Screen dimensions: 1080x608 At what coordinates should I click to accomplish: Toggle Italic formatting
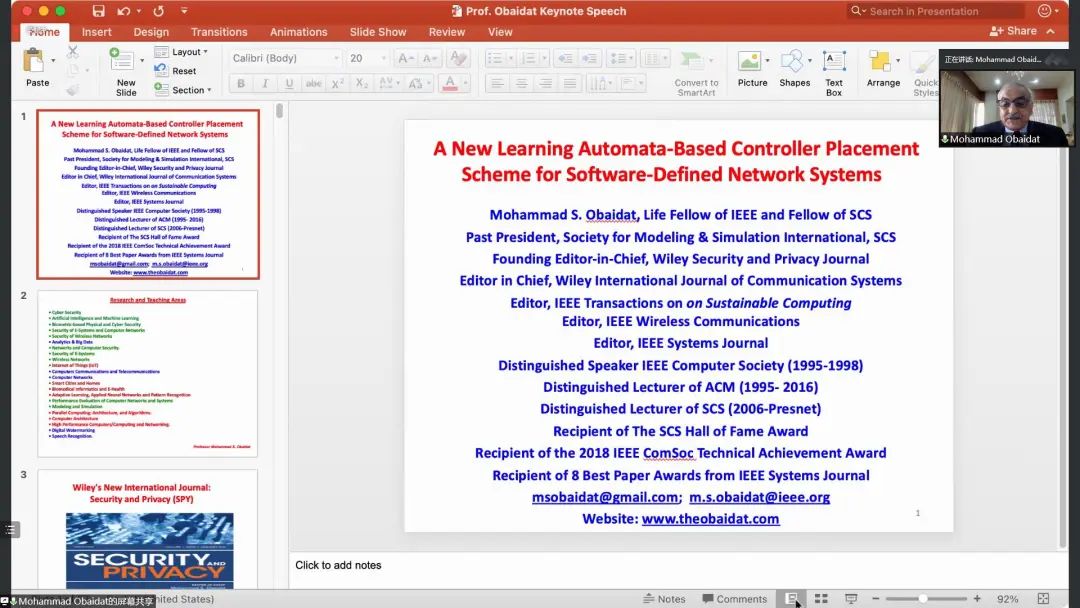point(265,83)
